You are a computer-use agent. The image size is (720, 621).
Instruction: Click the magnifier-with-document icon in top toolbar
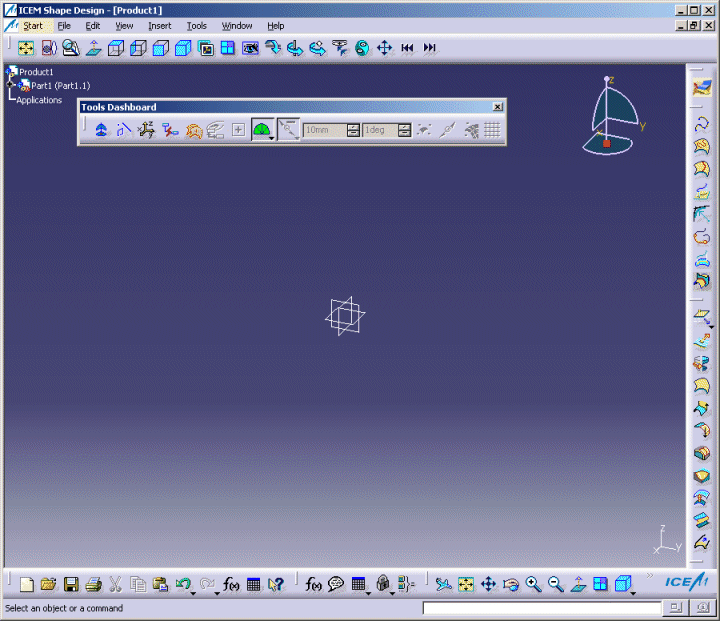pyautogui.click(x=71, y=48)
